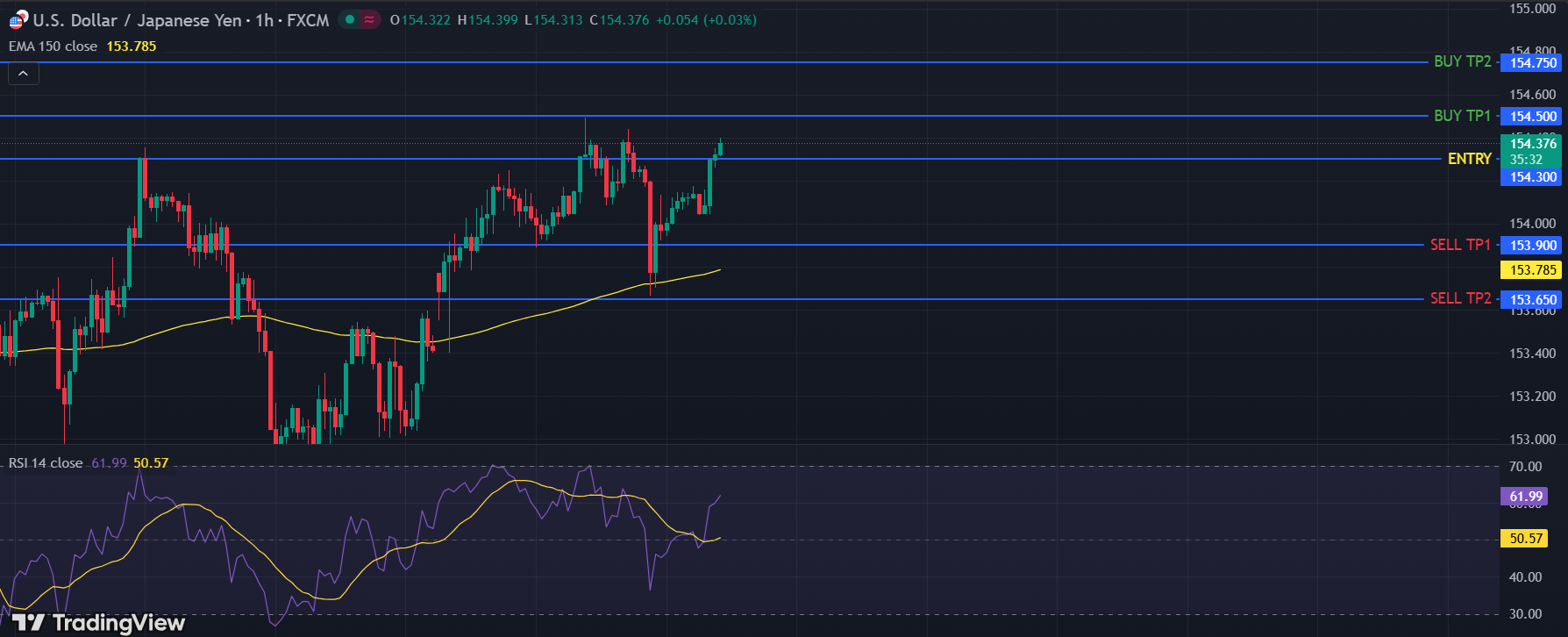
Task: Select the SELL TP1 line label
Action: pos(1460,245)
